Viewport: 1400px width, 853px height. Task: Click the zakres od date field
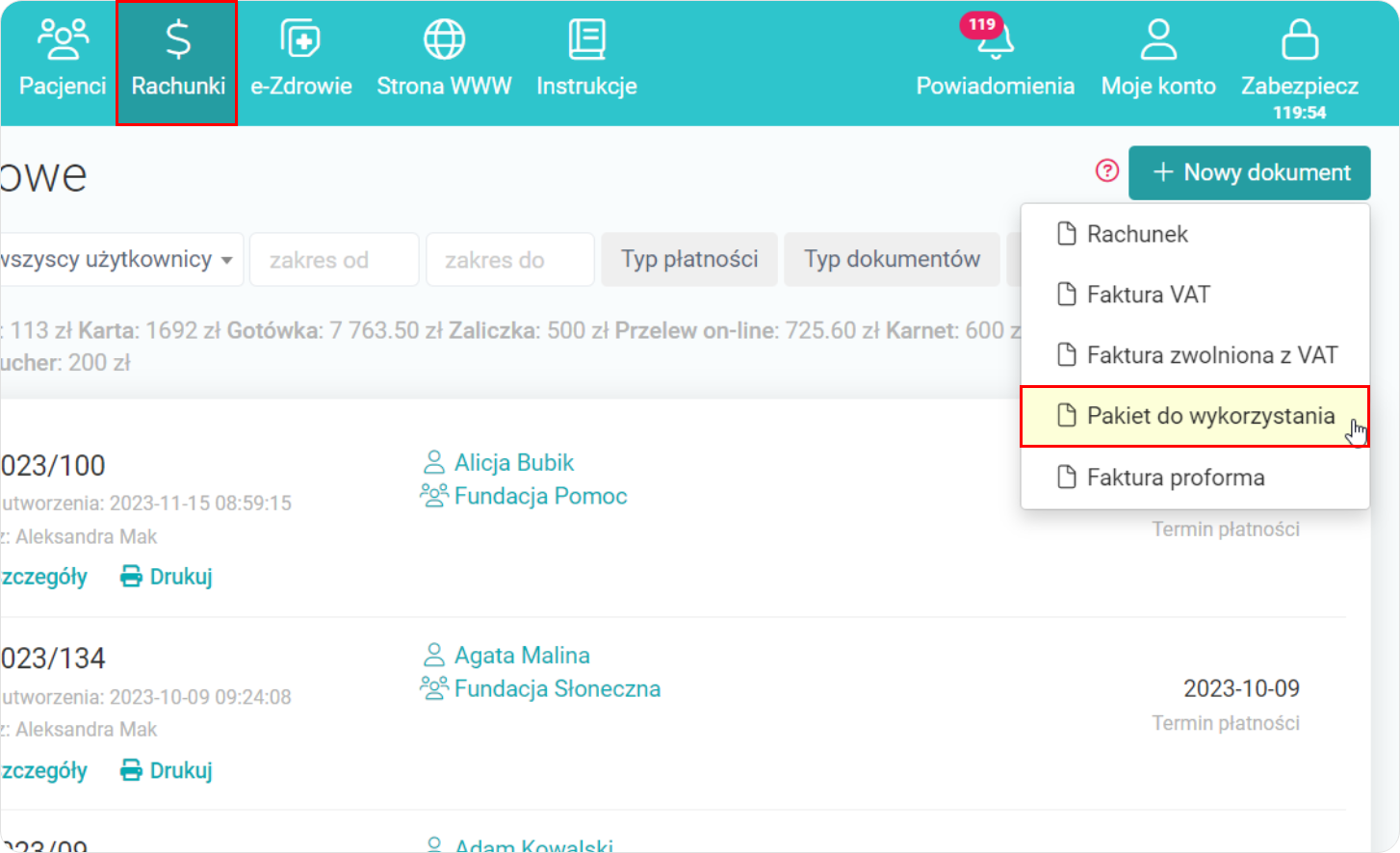[x=334, y=260]
